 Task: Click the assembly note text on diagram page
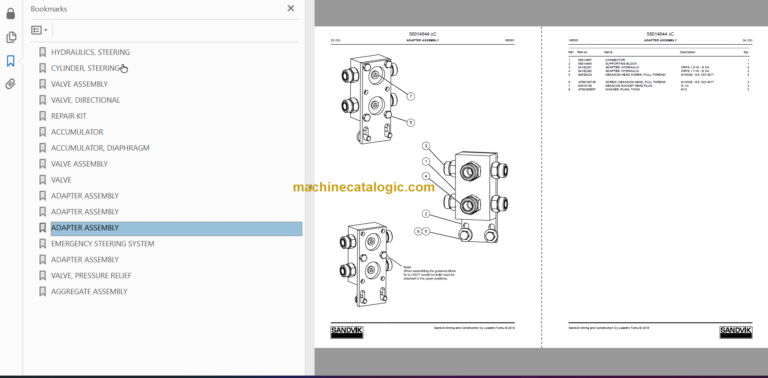[x=429, y=272]
